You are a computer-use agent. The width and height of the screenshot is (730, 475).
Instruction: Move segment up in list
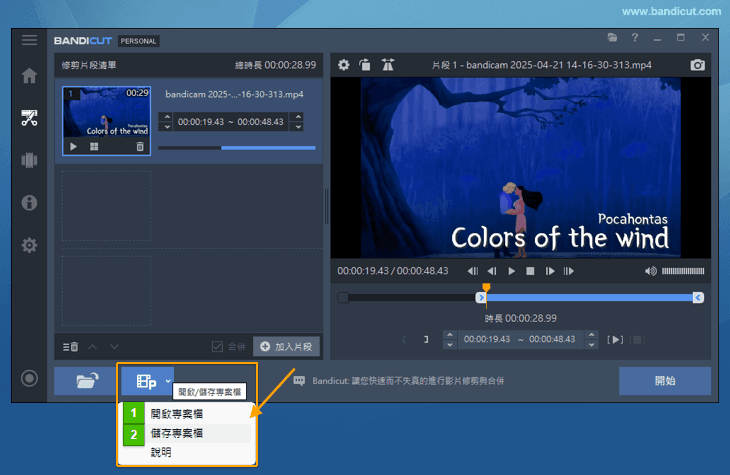93,346
